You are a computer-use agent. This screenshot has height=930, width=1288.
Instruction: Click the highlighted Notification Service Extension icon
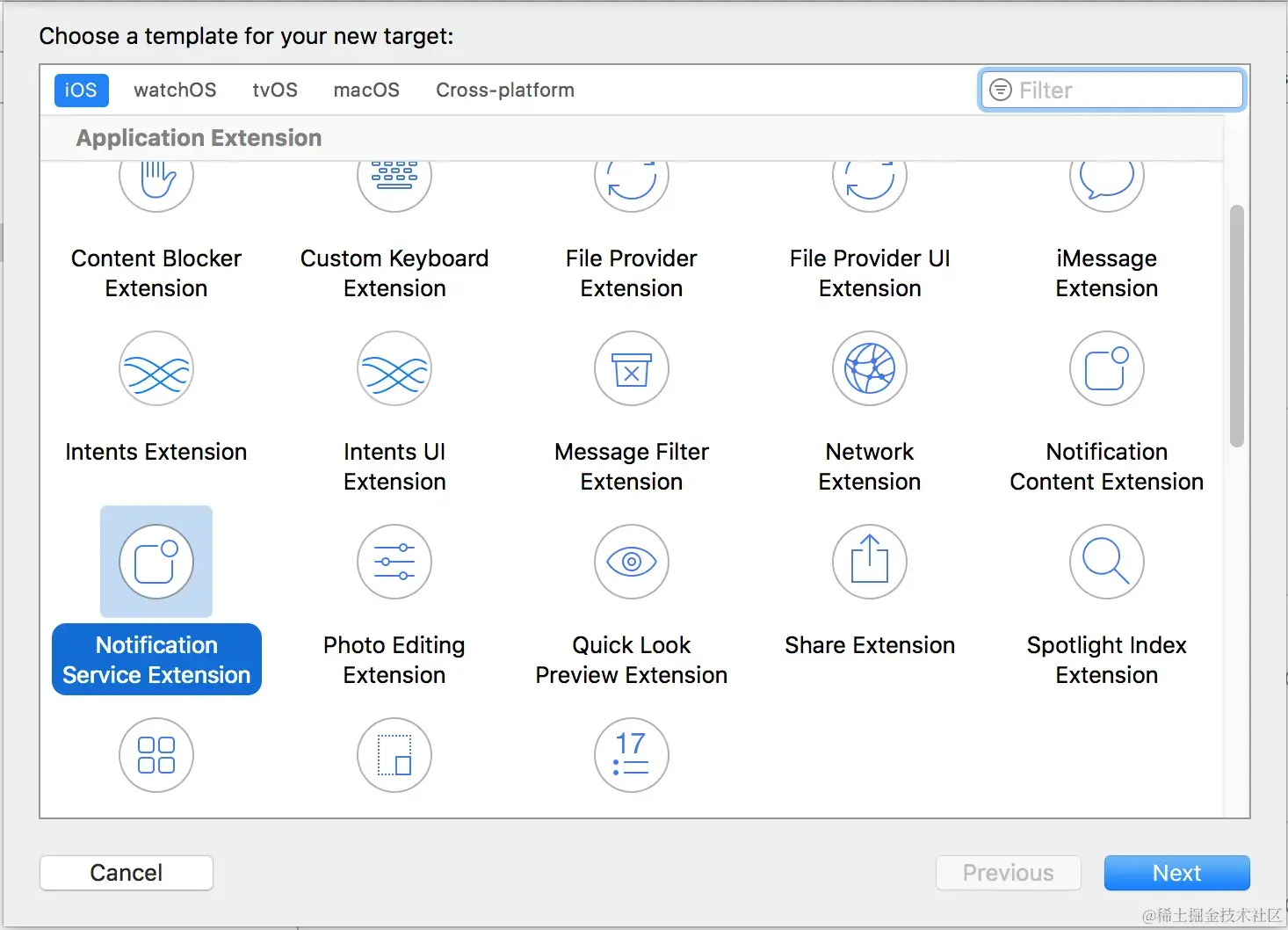click(156, 562)
